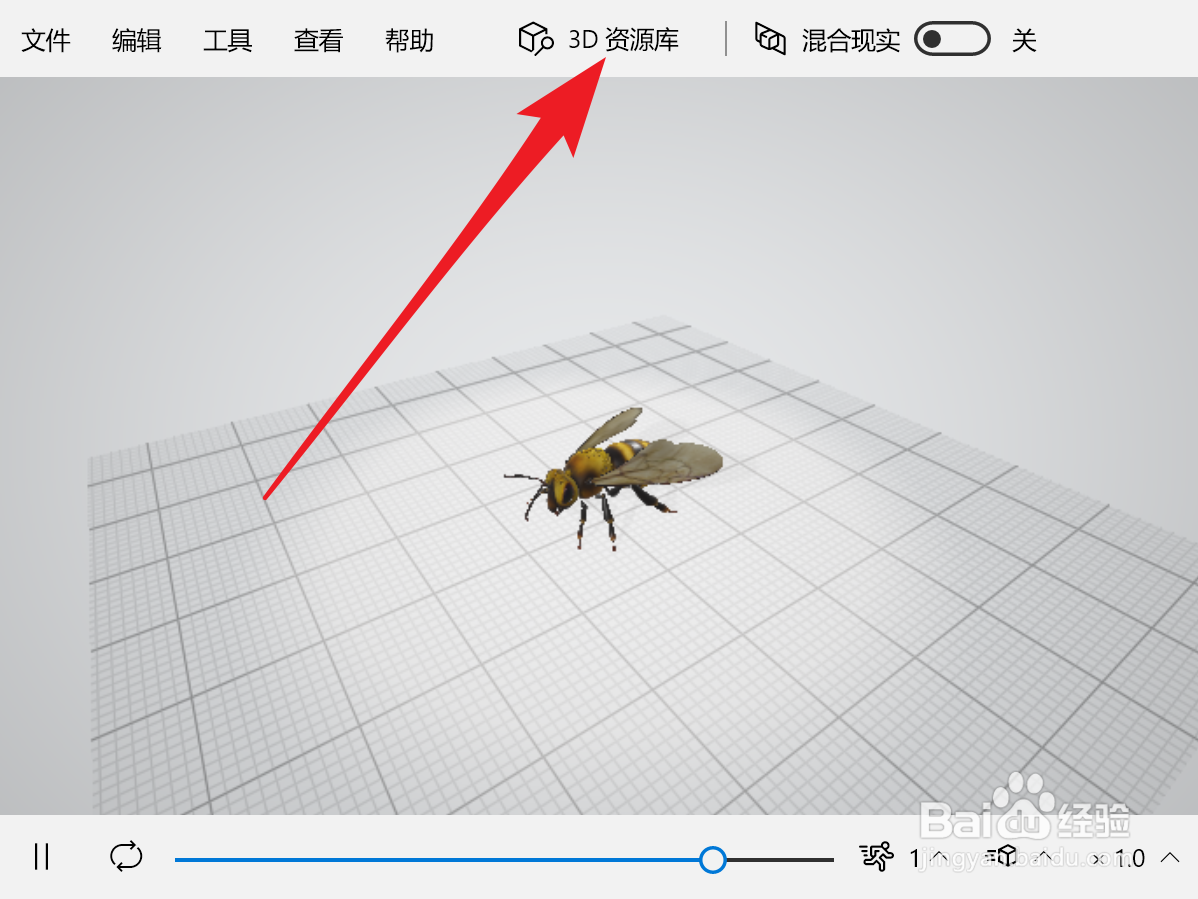The width and height of the screenshot is (1198, 899).
Task: Open the 工具 menu
Action: tap(228, 40)
